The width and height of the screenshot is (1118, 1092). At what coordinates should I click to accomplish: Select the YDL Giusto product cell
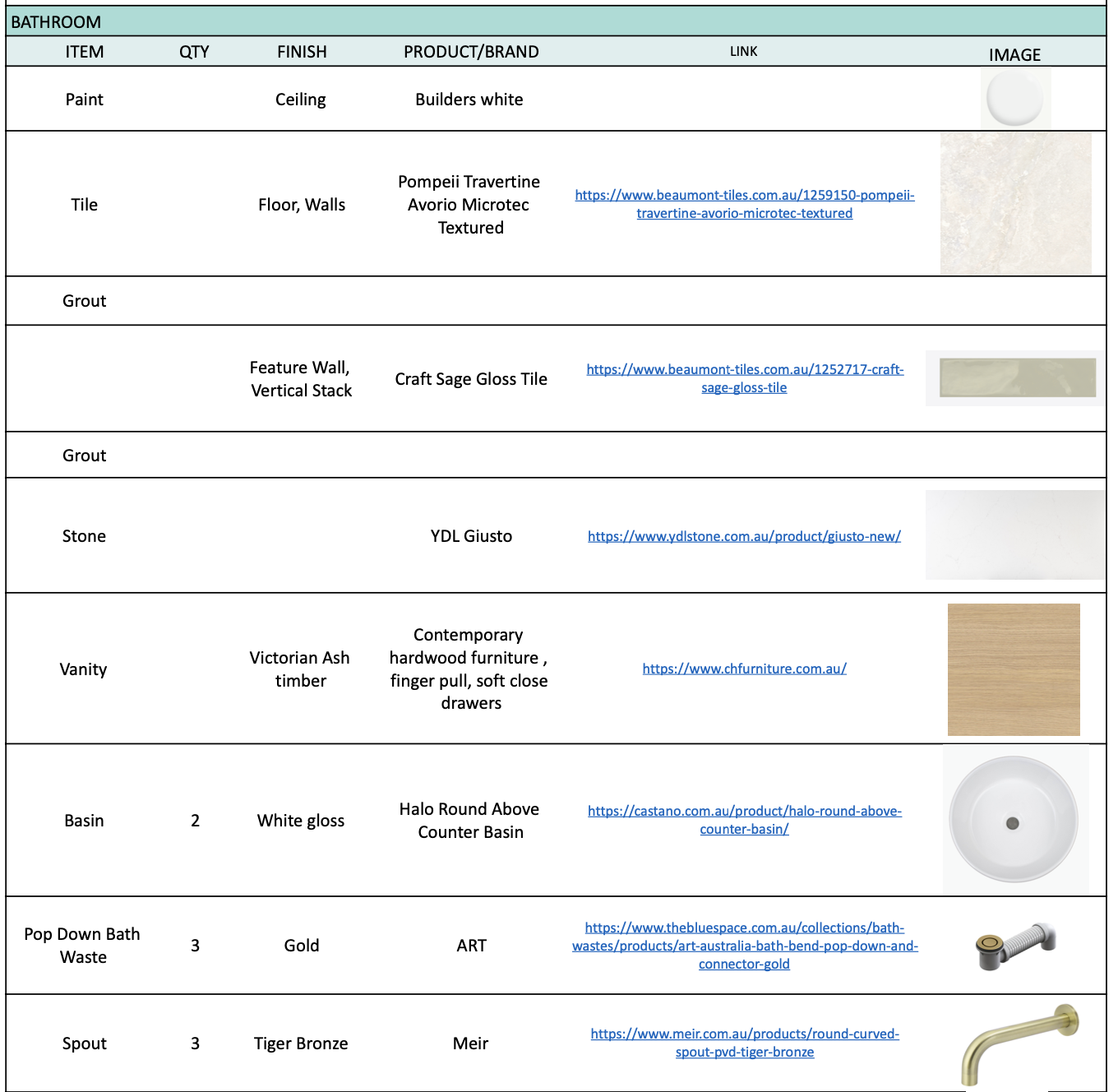click(x=471, y=536)
